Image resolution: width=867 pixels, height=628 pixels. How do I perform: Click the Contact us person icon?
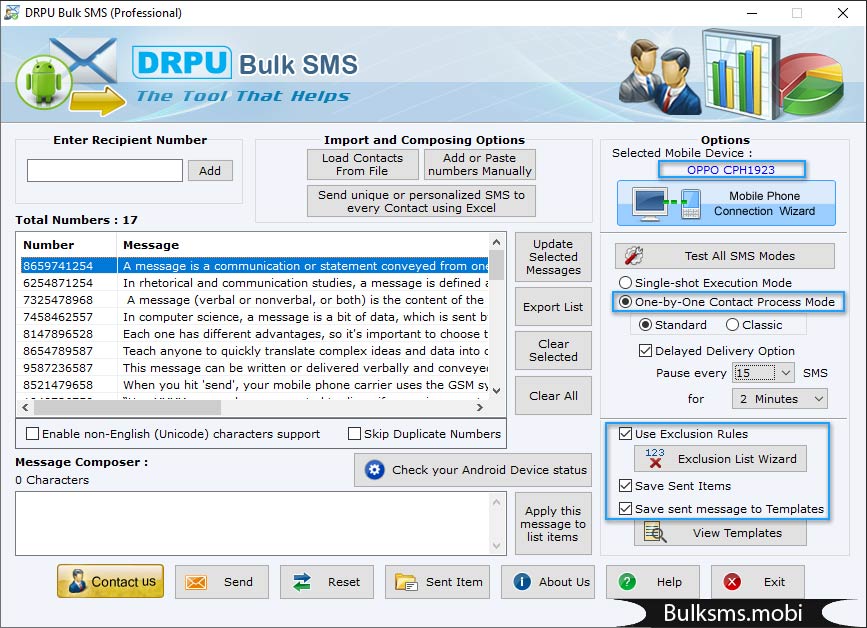[77, 582]
